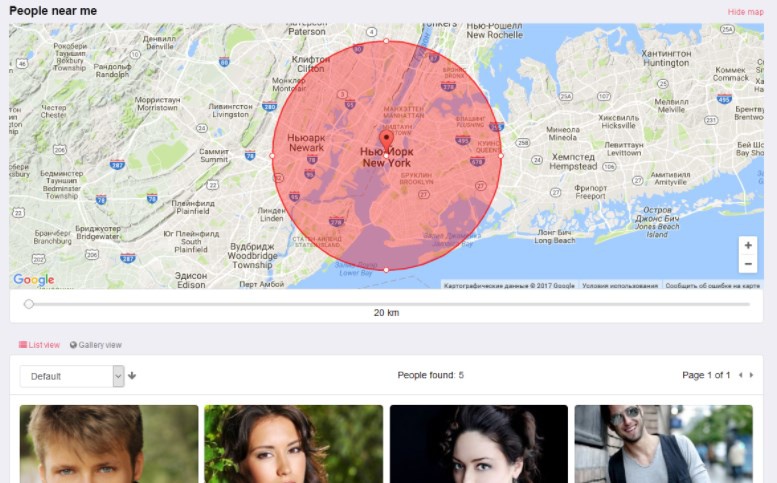This screenshot has height=483, width=777.
Task: Click the right handle of the radius circle
Action: click(501, 156)
